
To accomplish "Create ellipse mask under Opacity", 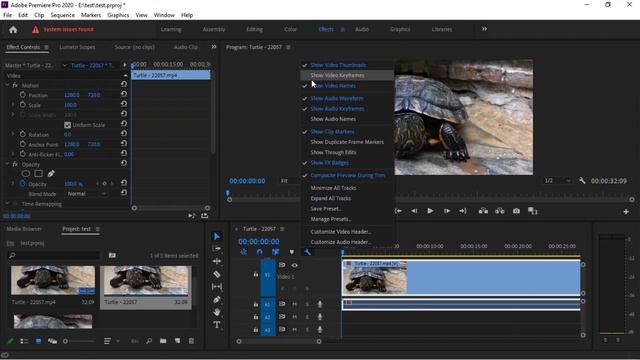I will tap(26, 174).
